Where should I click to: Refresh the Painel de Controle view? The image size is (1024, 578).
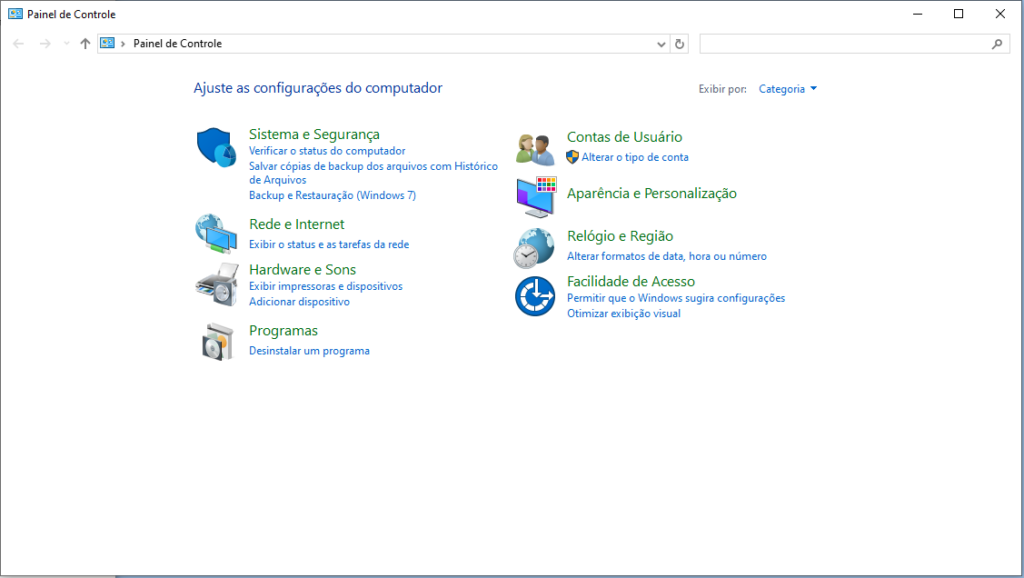click(x=679, y=44)
